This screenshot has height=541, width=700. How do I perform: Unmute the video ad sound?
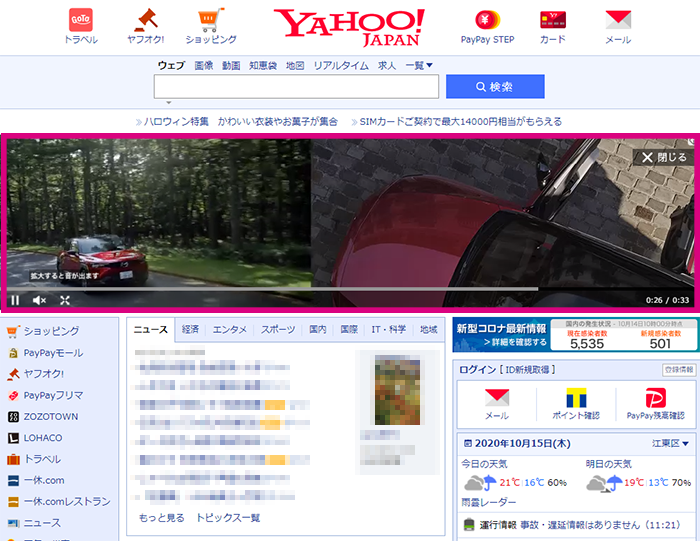pos(39,300)
